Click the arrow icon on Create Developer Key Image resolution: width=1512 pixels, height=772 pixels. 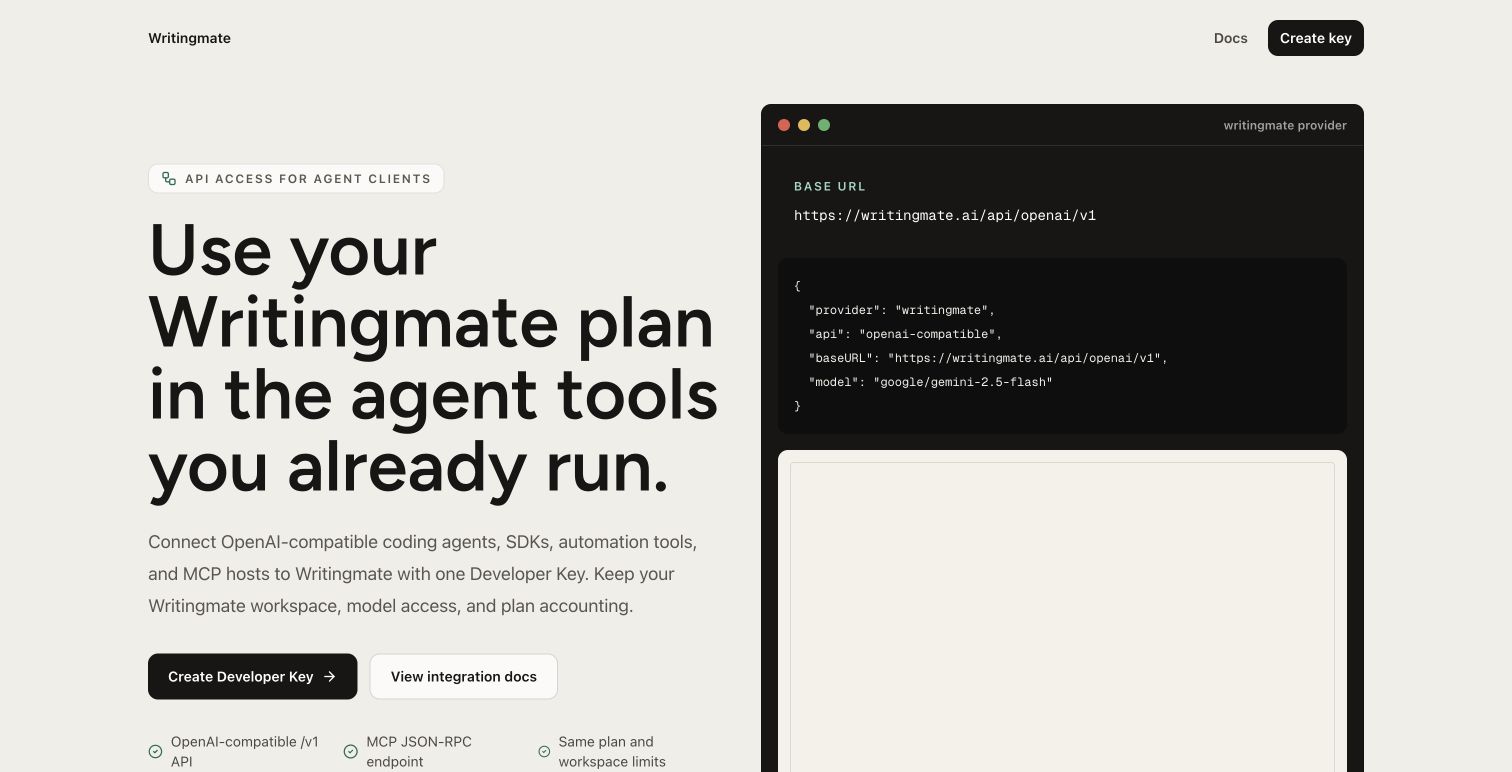(330, 677)
